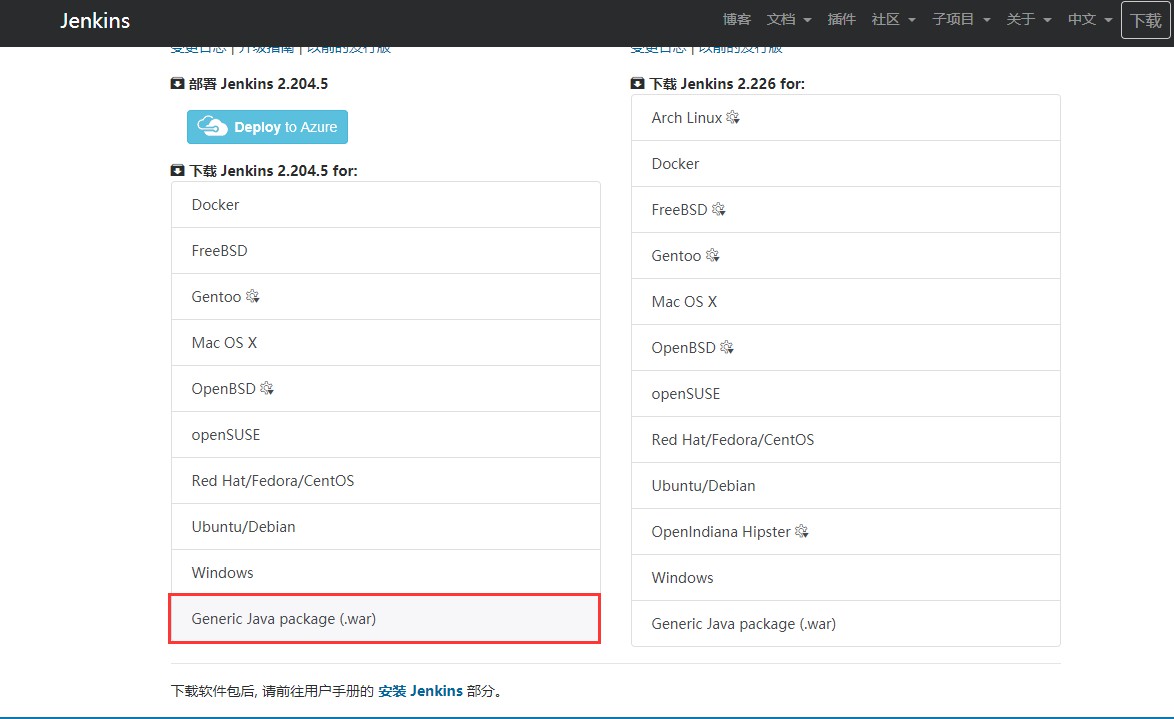Open the 博客 navigation item

coord(737,20)
